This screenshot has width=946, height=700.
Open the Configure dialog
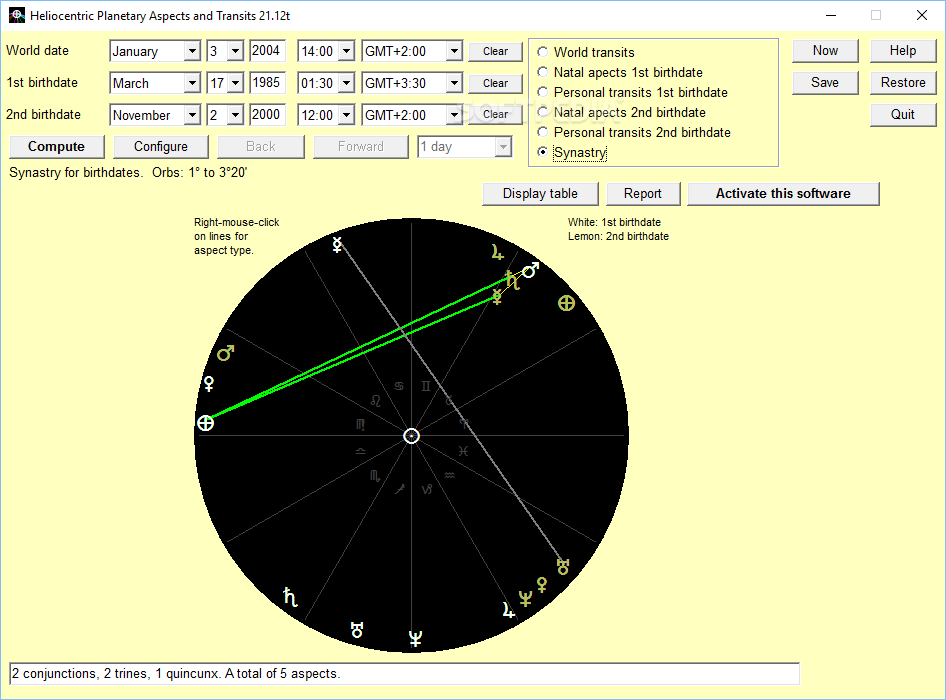160,147
